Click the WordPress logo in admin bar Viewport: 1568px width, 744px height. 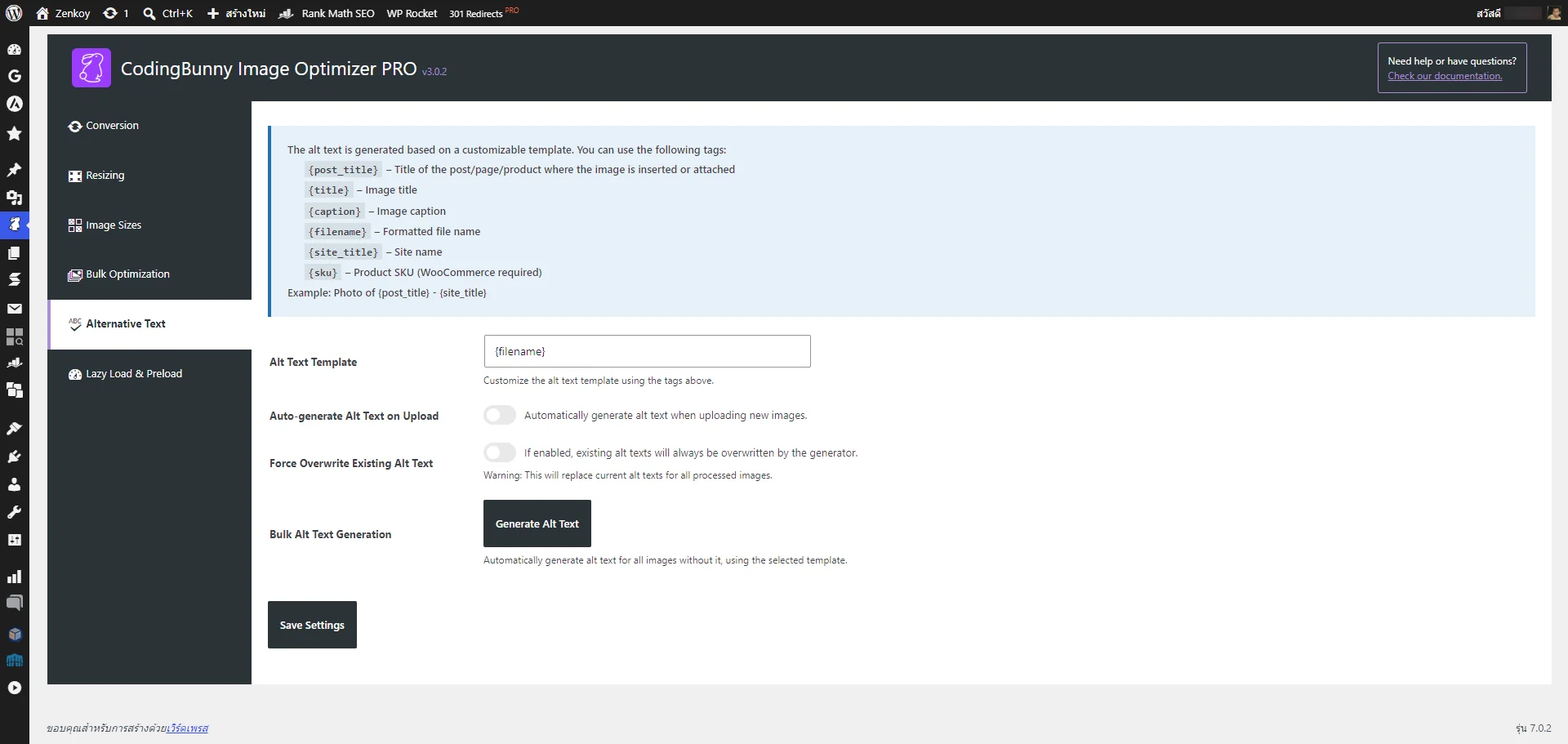click(x=14, y=13)
